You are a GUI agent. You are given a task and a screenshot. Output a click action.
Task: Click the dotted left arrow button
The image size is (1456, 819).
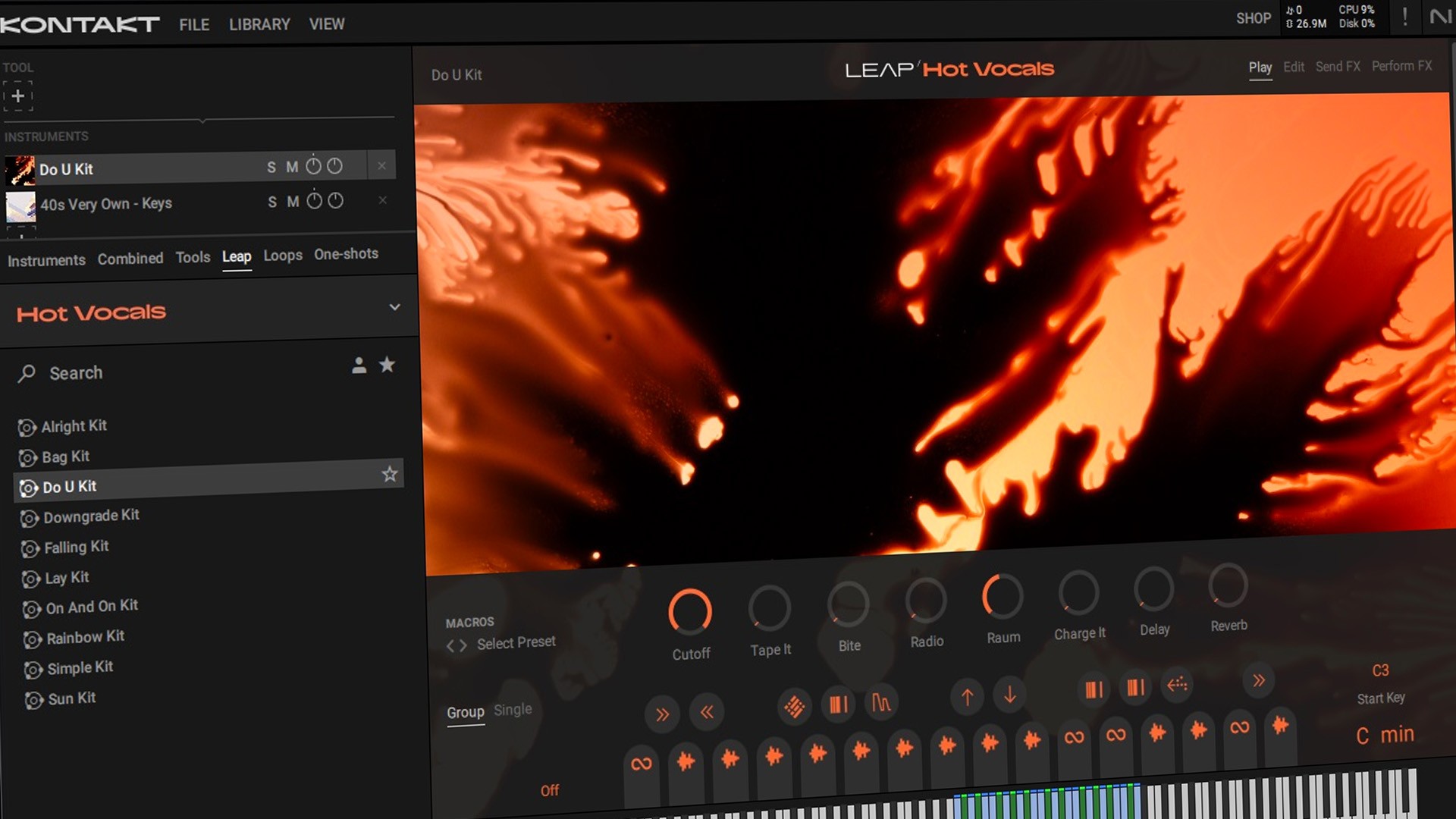[x=1177, y=685]
